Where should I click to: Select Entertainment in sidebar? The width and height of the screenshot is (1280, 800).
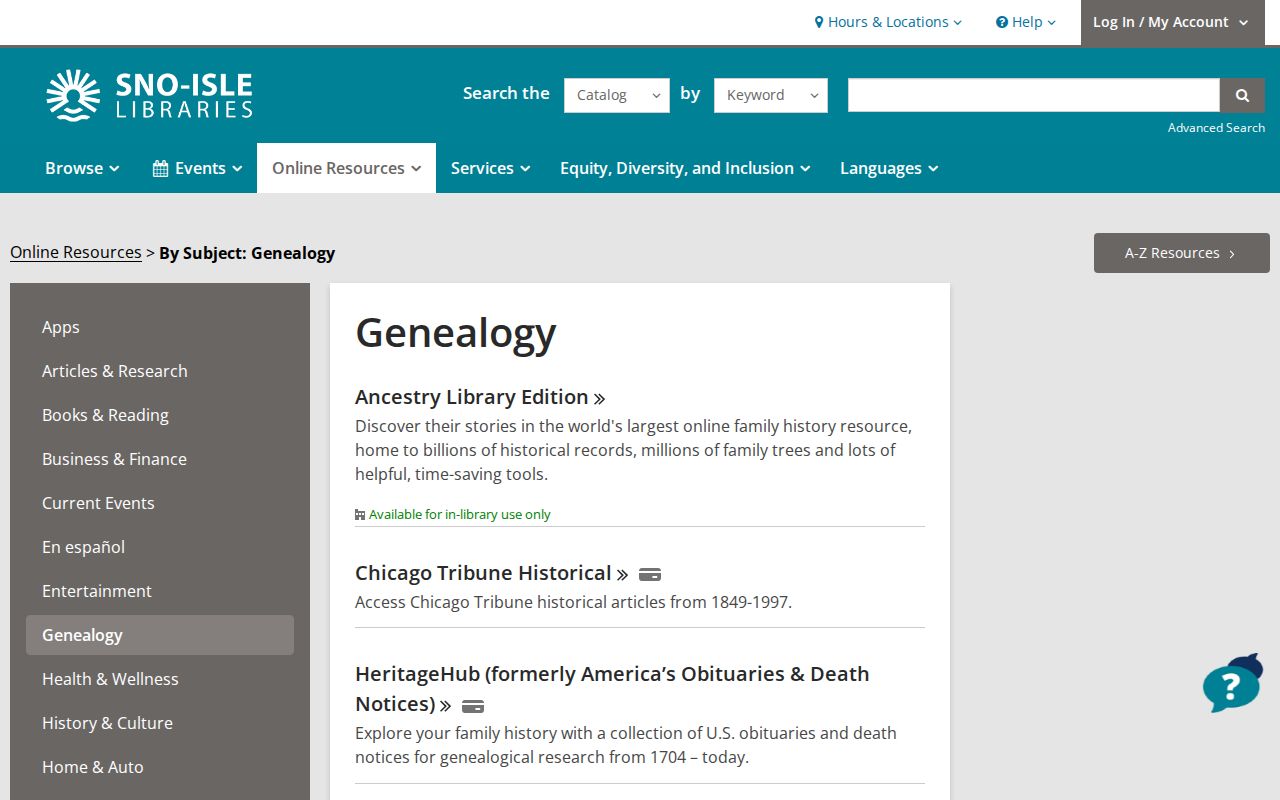(x=160, y=591)
